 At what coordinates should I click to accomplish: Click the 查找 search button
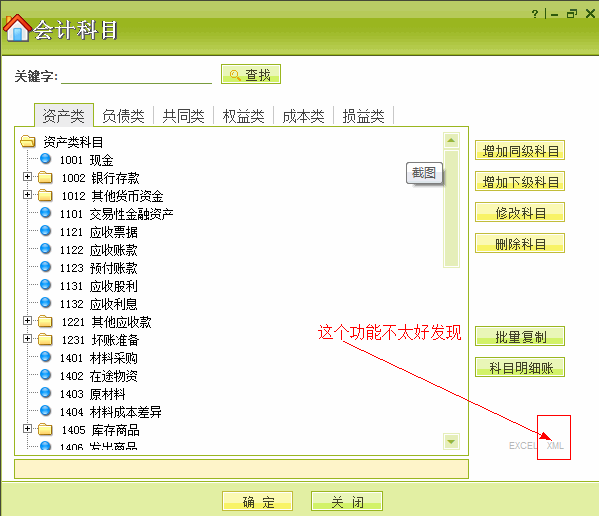[251, 74]
